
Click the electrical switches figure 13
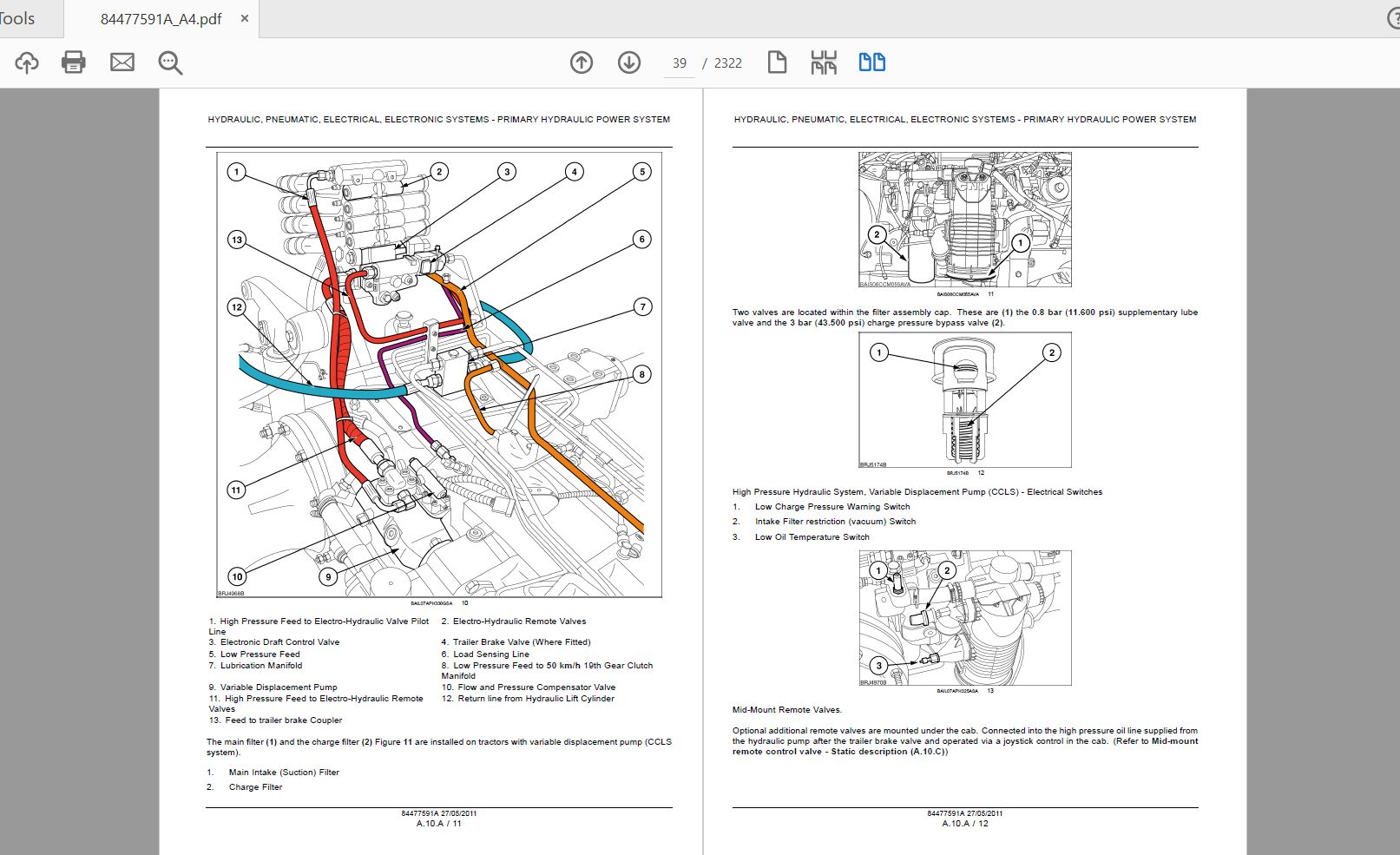[x=965, y=618]
